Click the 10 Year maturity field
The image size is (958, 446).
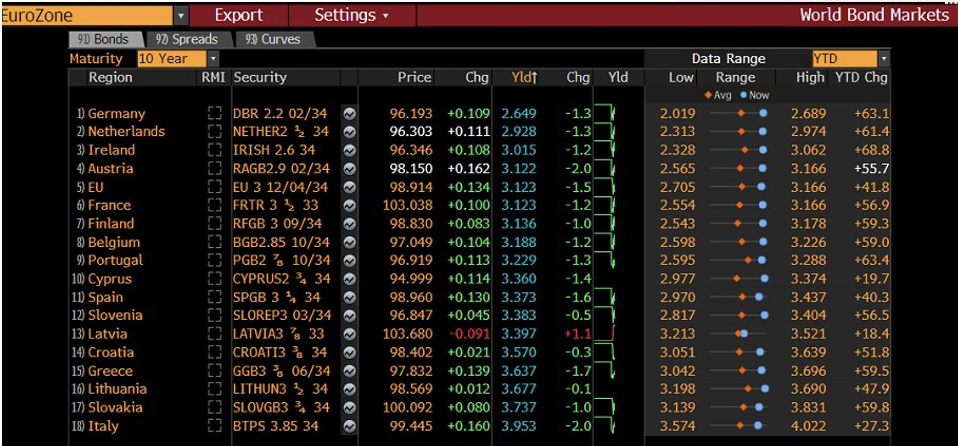tap(172, 59)
